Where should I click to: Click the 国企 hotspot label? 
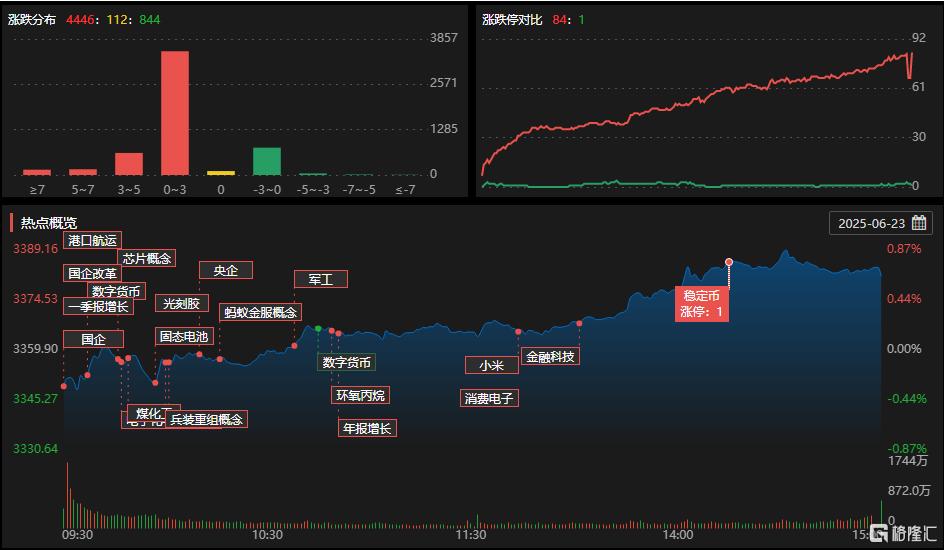[x=93, y=339]
